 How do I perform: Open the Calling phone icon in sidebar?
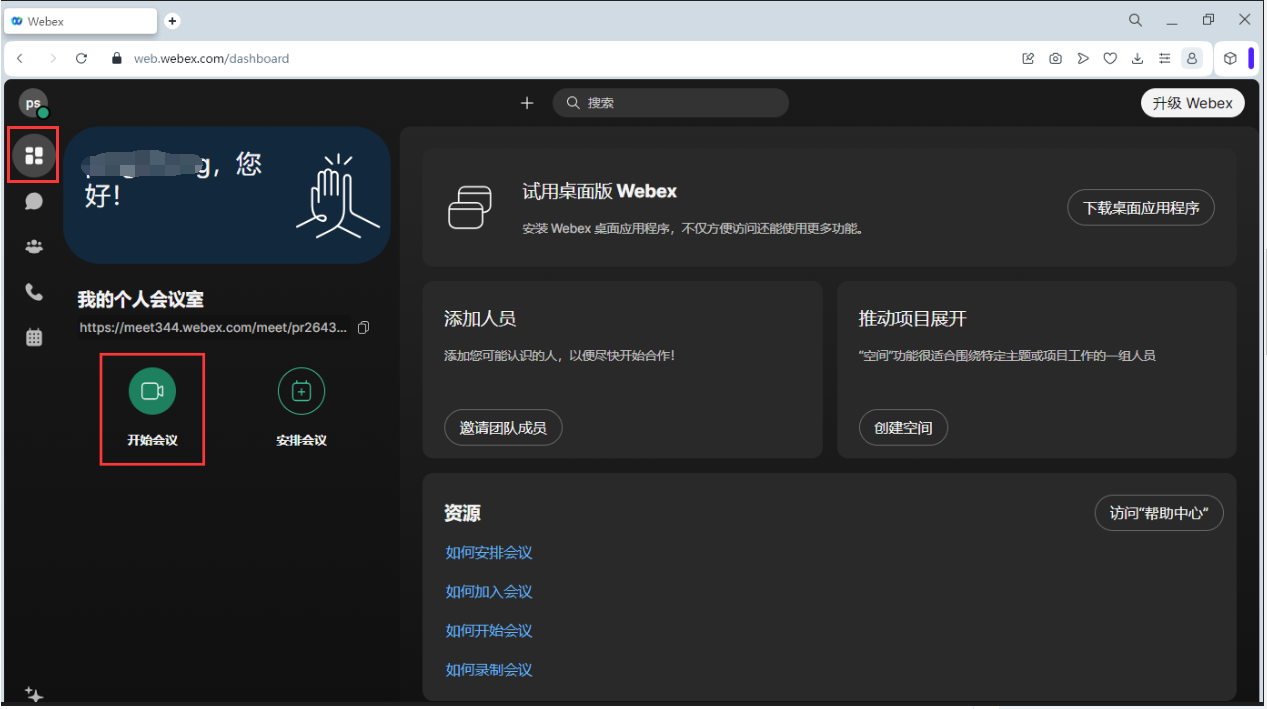click(34, 292)
